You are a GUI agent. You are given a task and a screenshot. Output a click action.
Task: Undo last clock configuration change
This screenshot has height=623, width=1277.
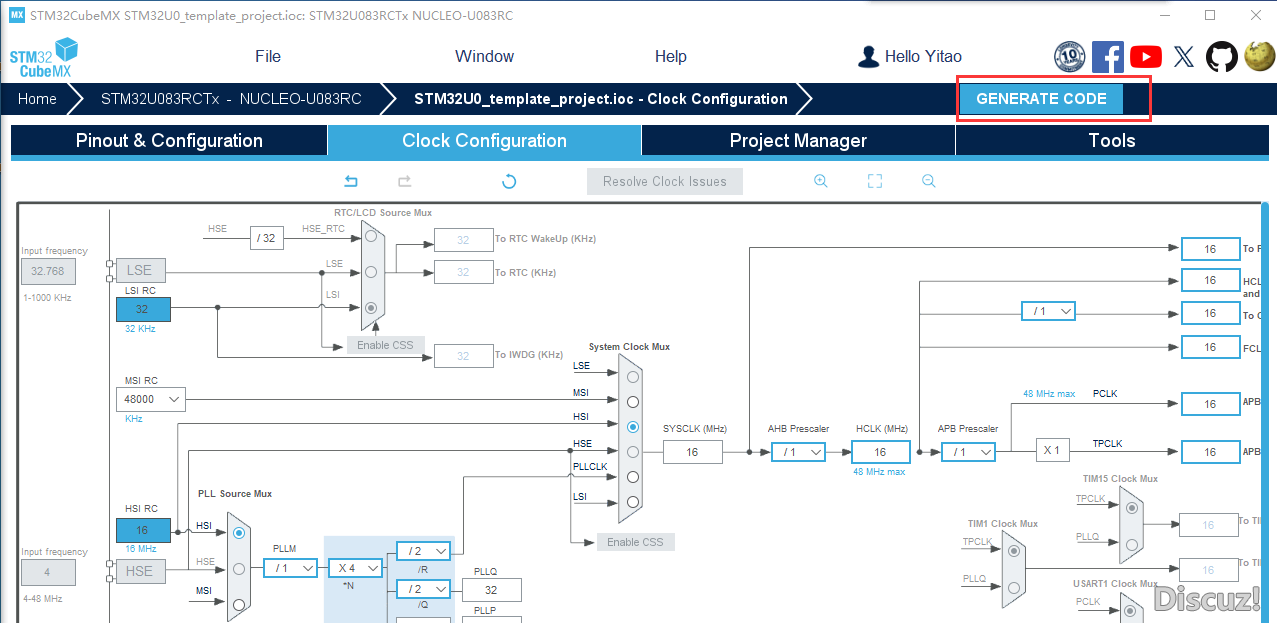coord(351,181)
